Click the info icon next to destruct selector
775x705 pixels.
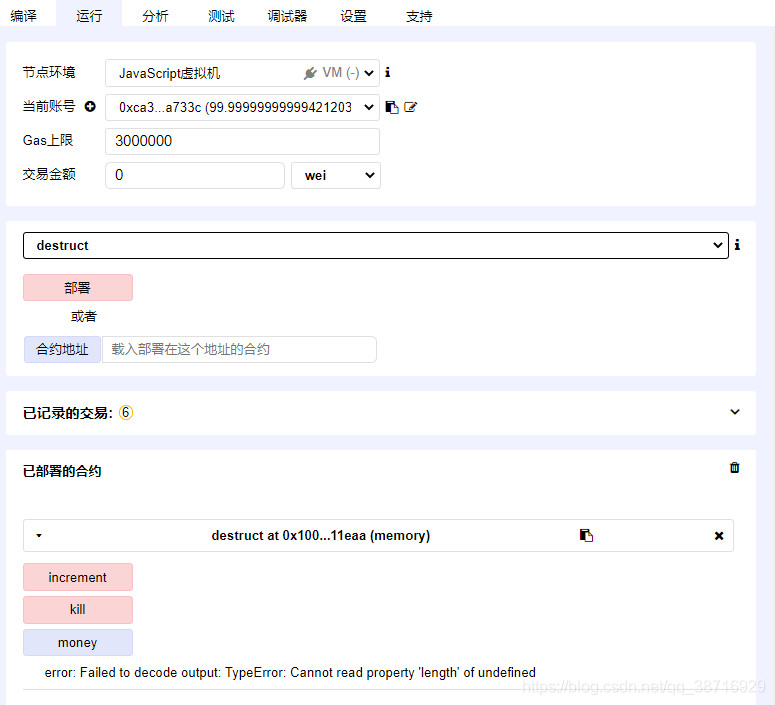(x=737, y=245)
